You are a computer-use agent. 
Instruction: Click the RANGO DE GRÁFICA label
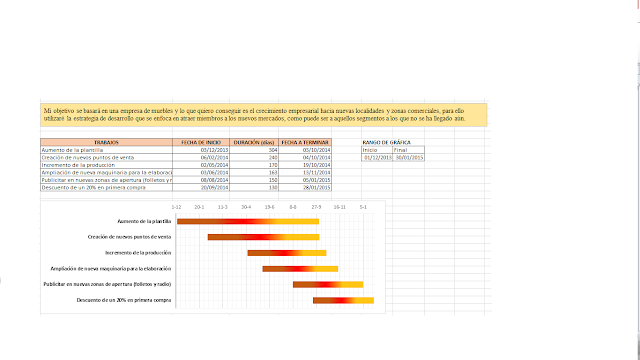click(x=386, y=142)
